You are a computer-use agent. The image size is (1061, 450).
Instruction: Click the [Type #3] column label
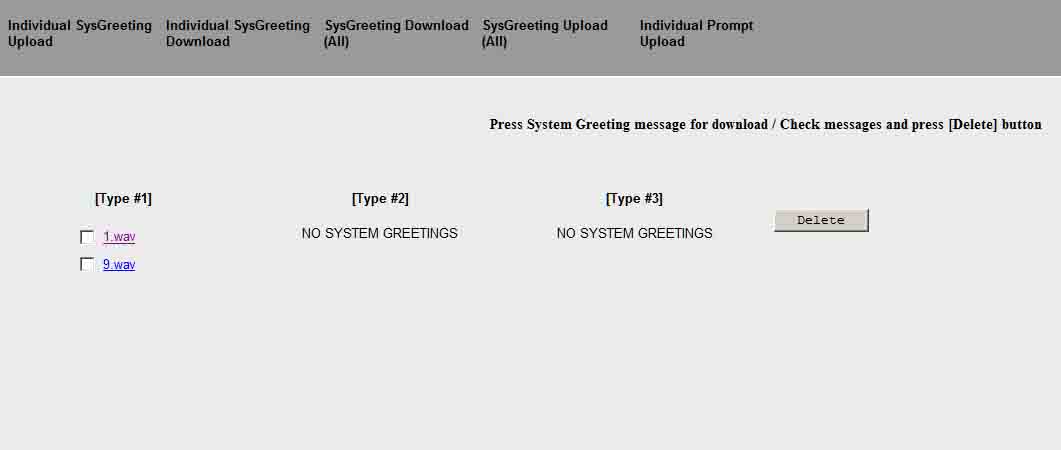coord(634,199)
